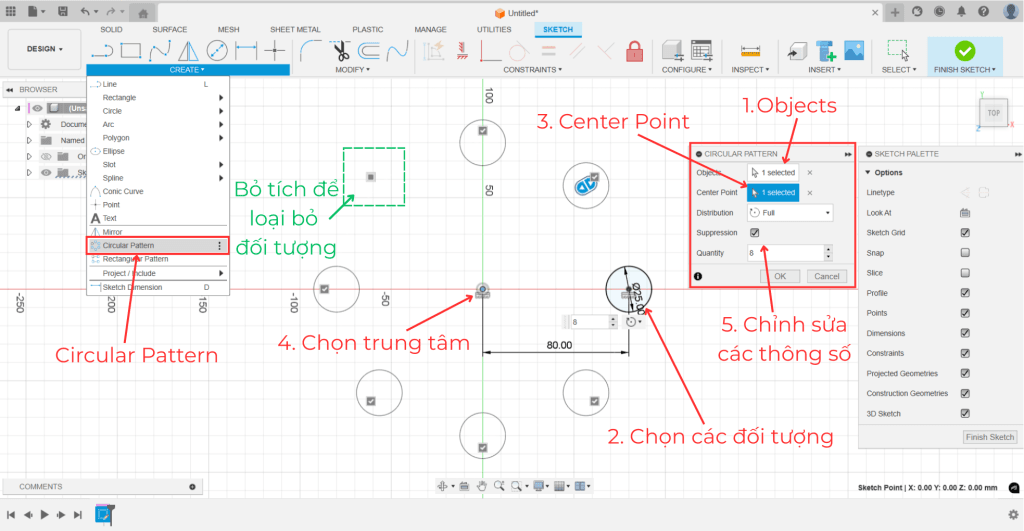Click the Trim scissors icon
This screenshot has width=1024, height=531.
coord(341,50)
